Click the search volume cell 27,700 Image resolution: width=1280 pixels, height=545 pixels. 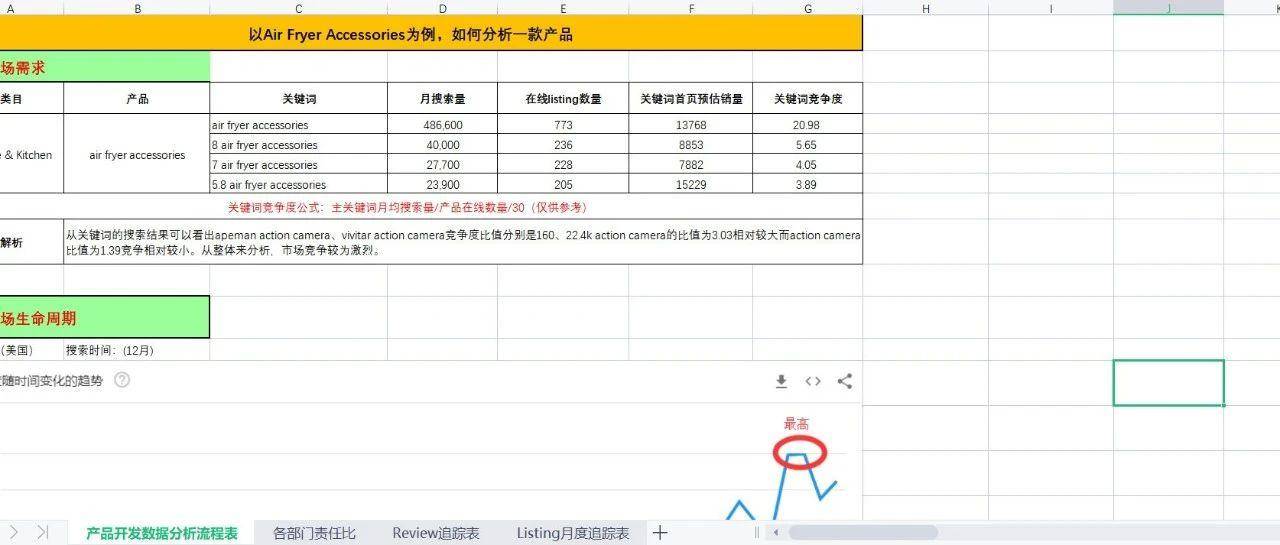(x=443, y=165)
